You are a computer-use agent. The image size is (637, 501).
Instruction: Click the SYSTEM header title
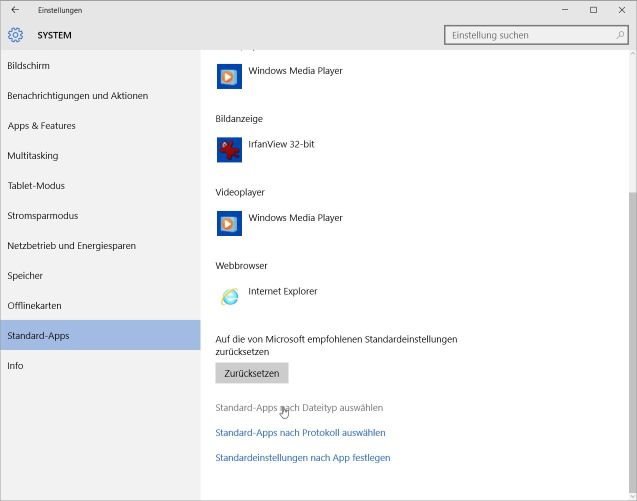coord(54,35)
